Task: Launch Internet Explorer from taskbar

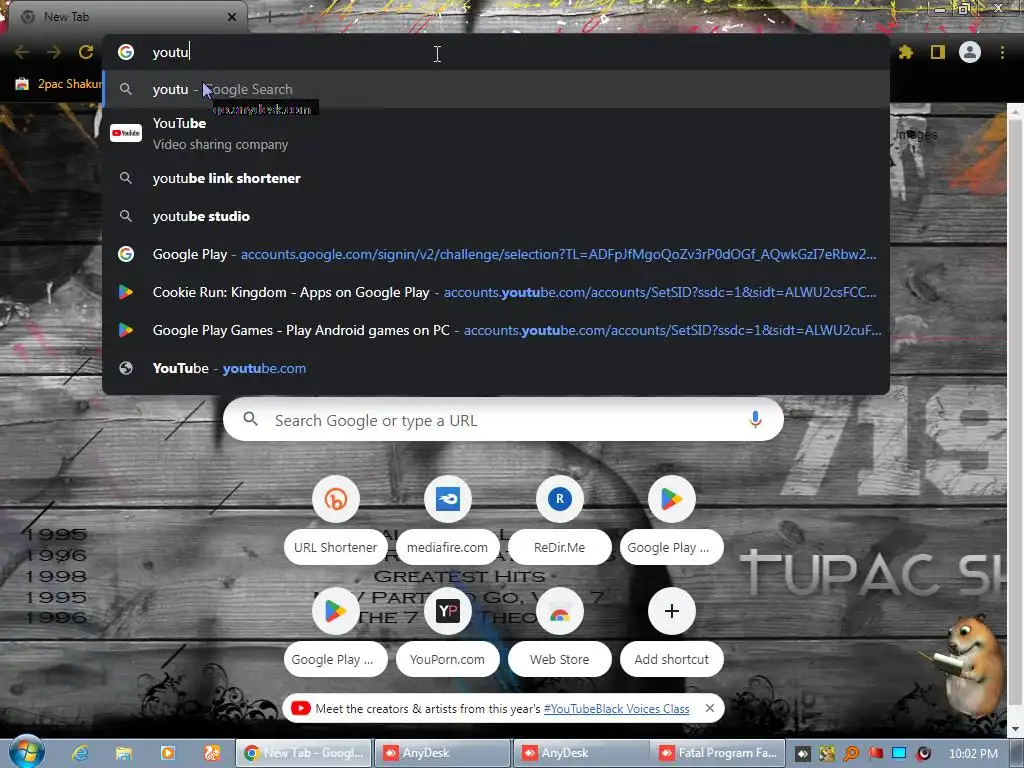Action: pyautogui.click(x=80, y=753)
